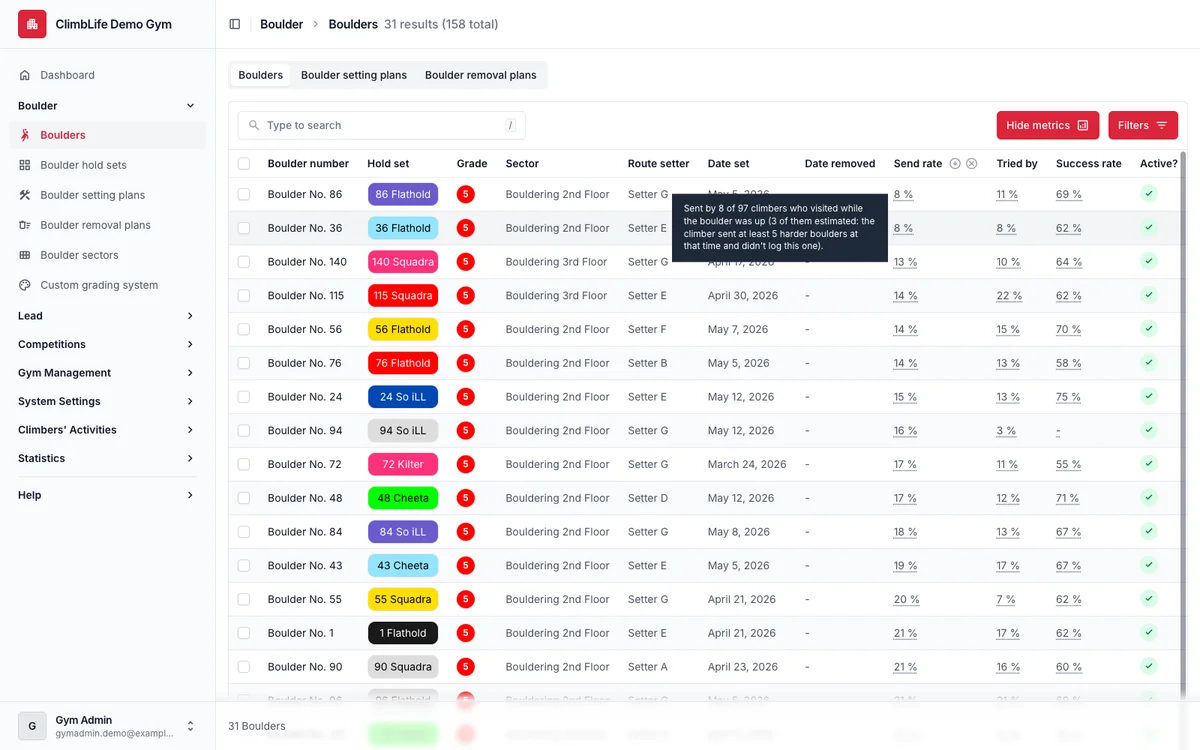Click the green active checkmark for Boulder No. 115
Viewport: 1200px width, 750px height.
tap(1149, 295)
